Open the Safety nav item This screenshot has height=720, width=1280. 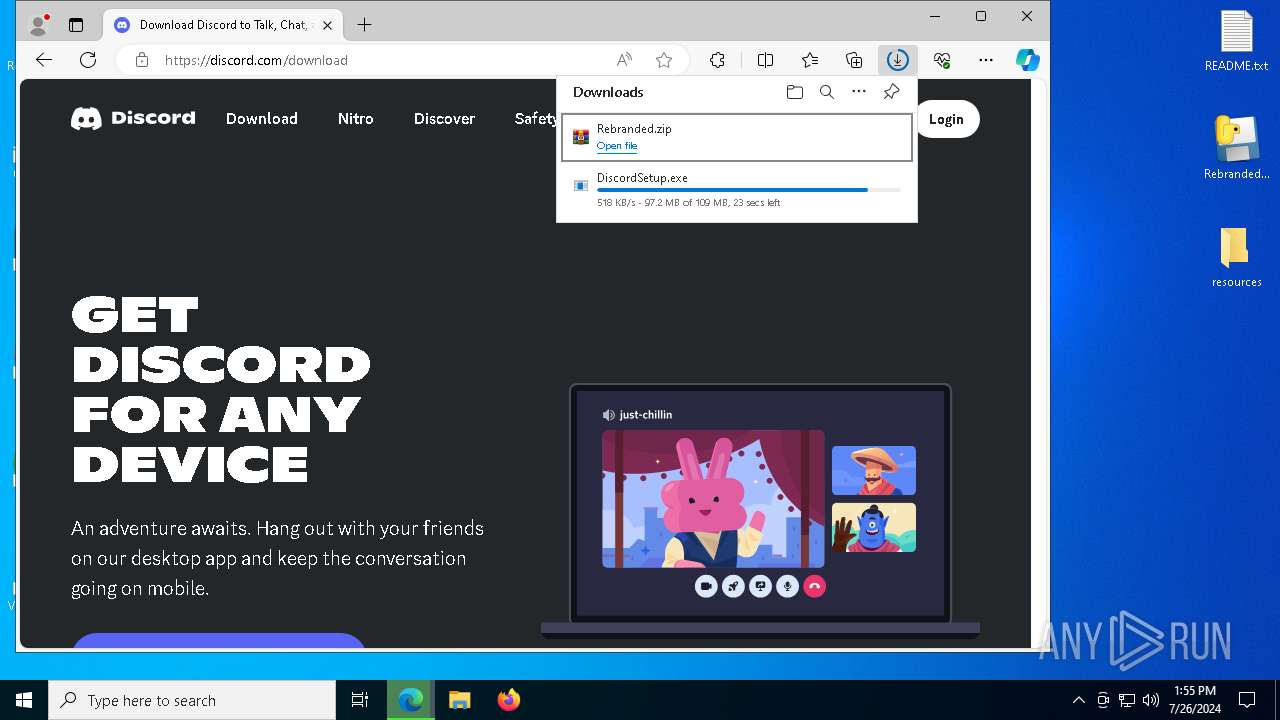tap(535, 118)
